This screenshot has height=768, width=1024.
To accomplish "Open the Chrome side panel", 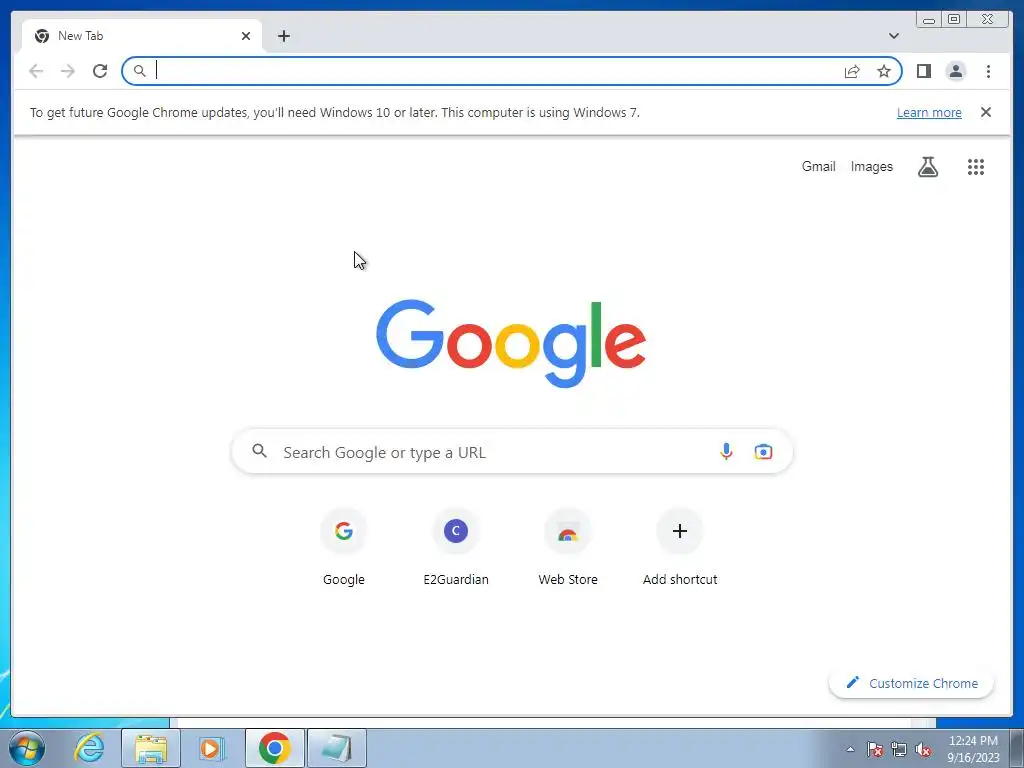I will (x=923, y=71).
